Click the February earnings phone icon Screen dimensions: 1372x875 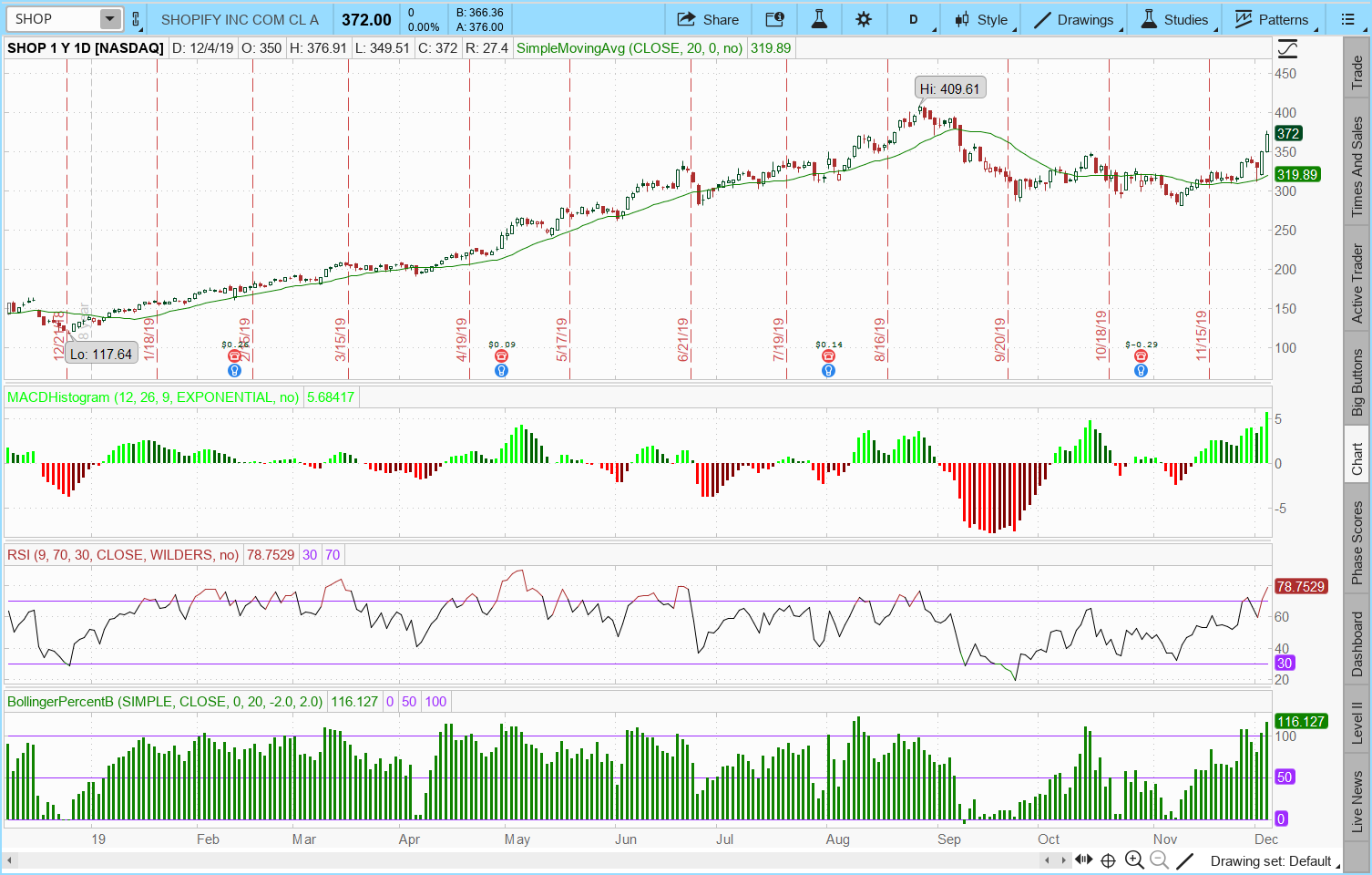[x=234, y=356]
